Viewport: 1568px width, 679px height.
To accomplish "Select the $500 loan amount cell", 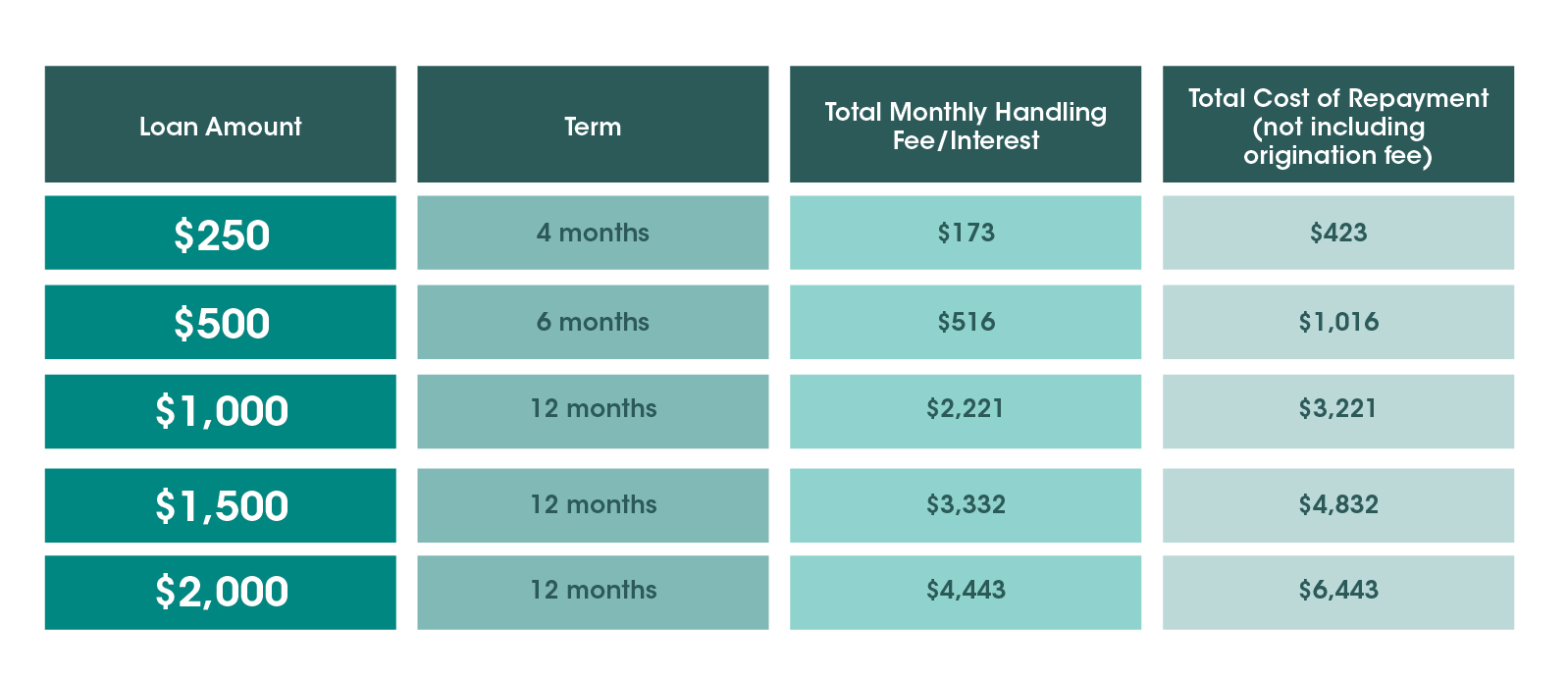I will pos(220,322).
